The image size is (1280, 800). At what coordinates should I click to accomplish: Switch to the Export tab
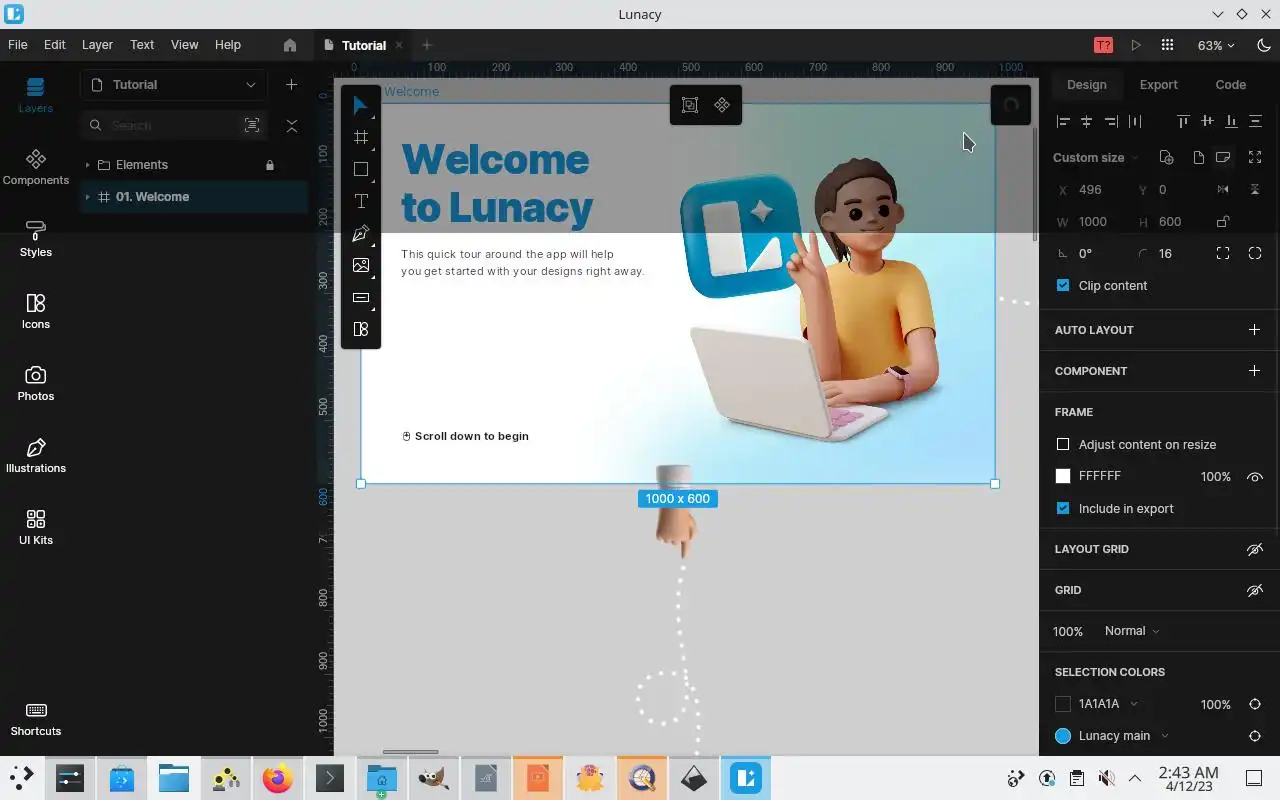coord(1158,85)
